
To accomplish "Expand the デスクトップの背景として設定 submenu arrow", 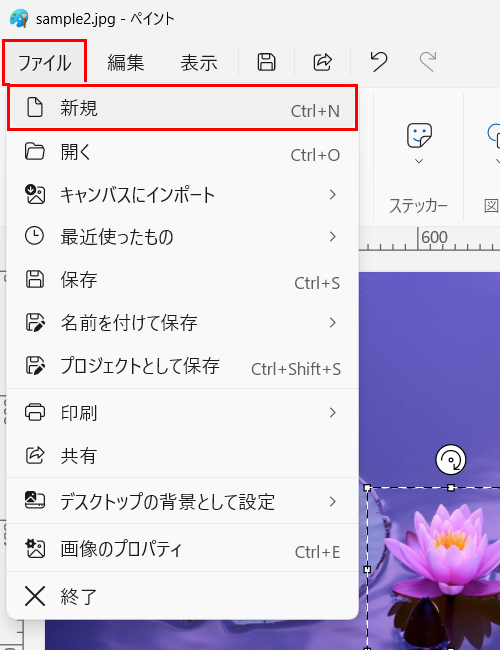I will pyautogui.click(x=333, y=502).
